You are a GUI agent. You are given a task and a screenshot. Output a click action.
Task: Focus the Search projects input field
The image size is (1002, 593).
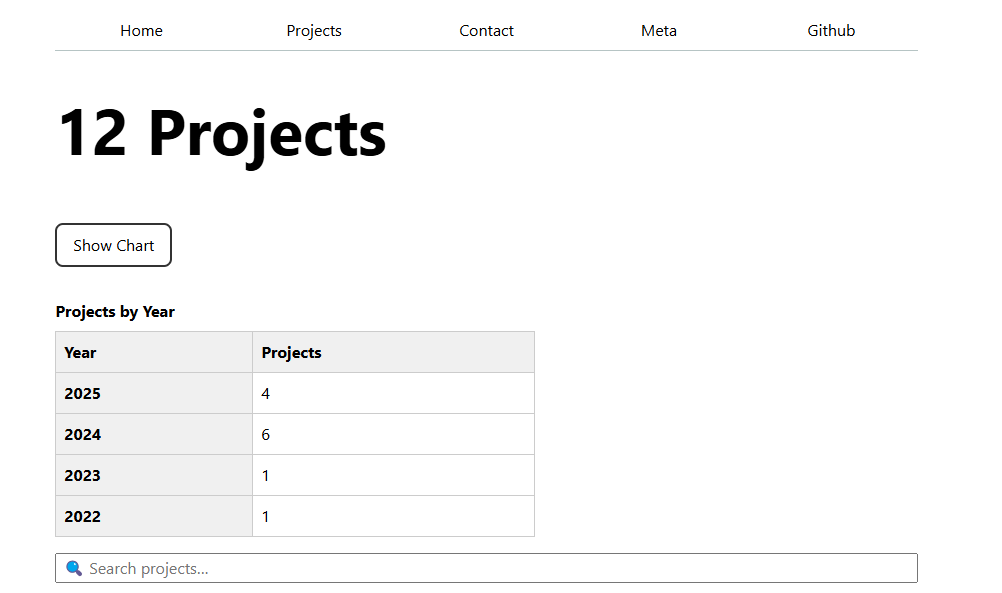500,568
